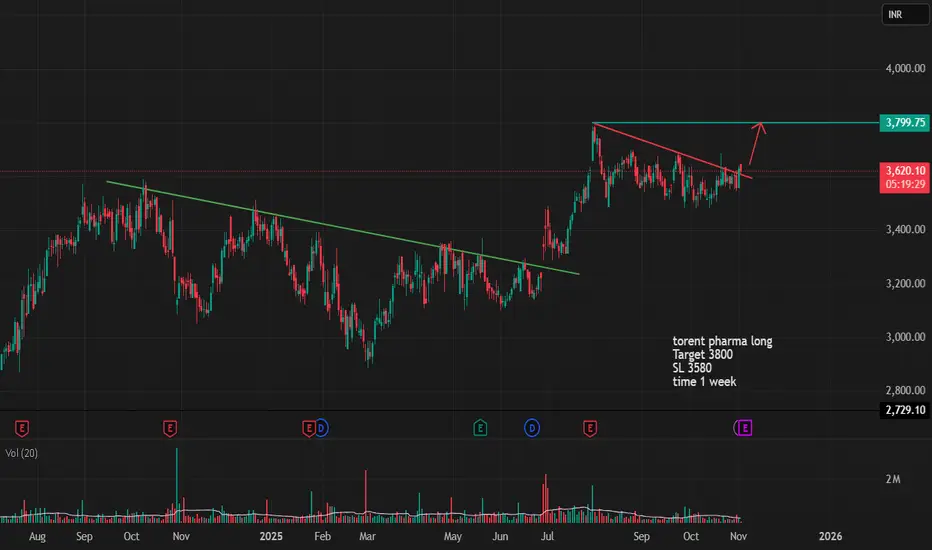The image size is (932, 550).
Task: Open the green E earnings marker
Action: click(480, 428)
